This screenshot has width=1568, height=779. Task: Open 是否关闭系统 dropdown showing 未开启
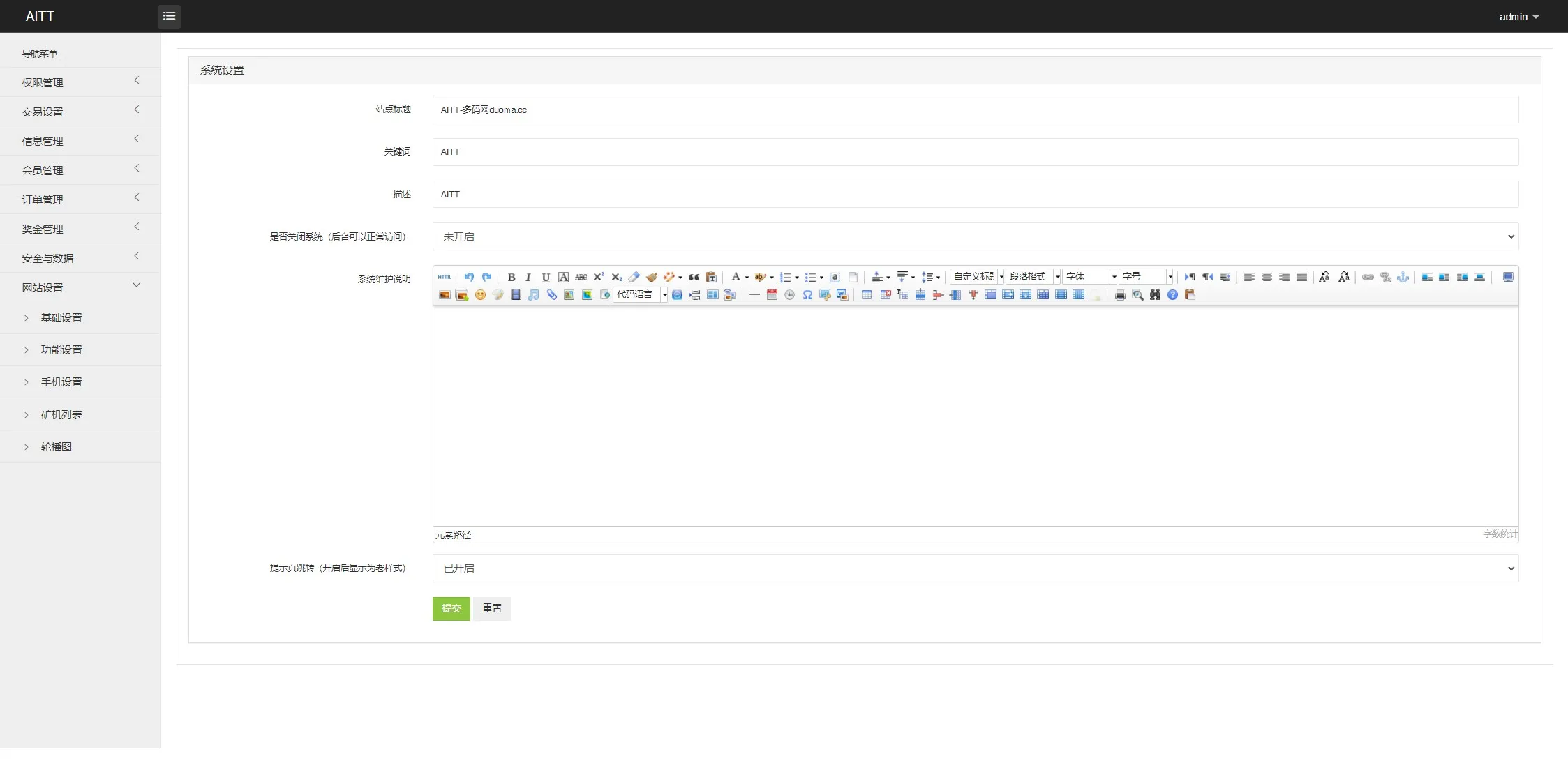[975, 236]
